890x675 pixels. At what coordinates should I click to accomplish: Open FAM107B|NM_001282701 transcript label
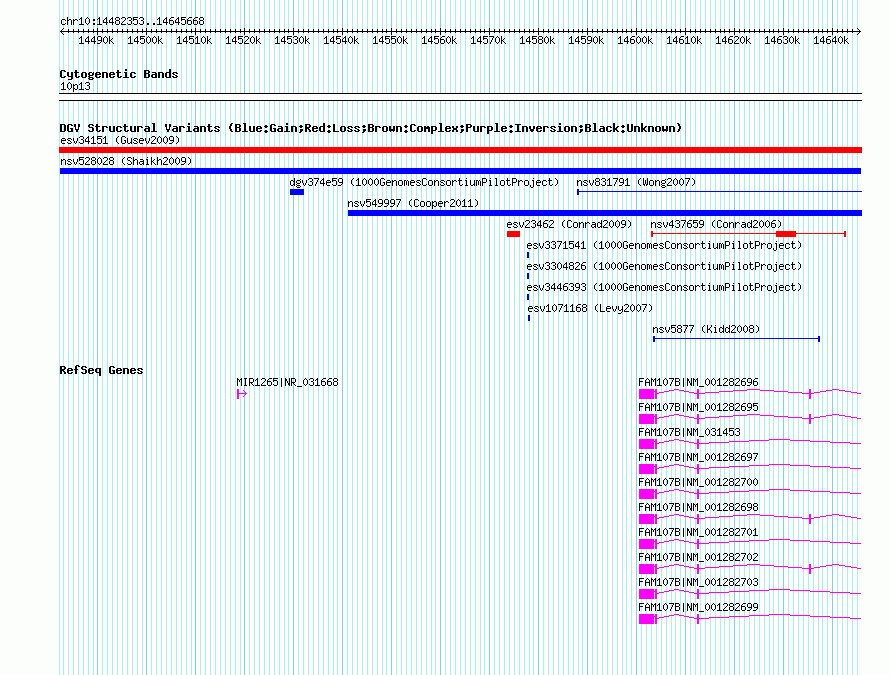pos(698,533)
